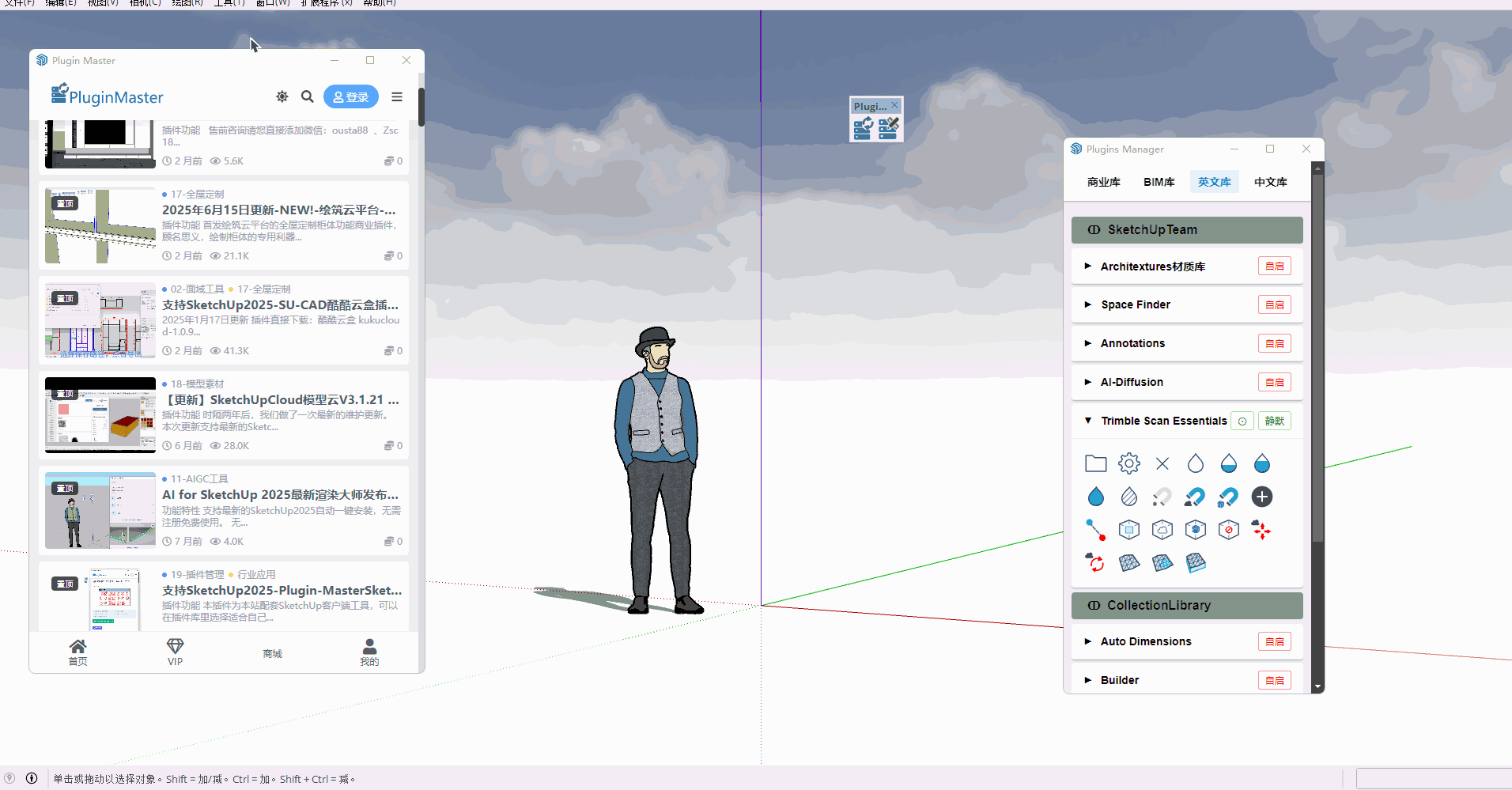The width and height of the screenshot is (1512, 790).
Task: Click the folder icon in Trimble Scan Essentials
Action: [1095, 463]
